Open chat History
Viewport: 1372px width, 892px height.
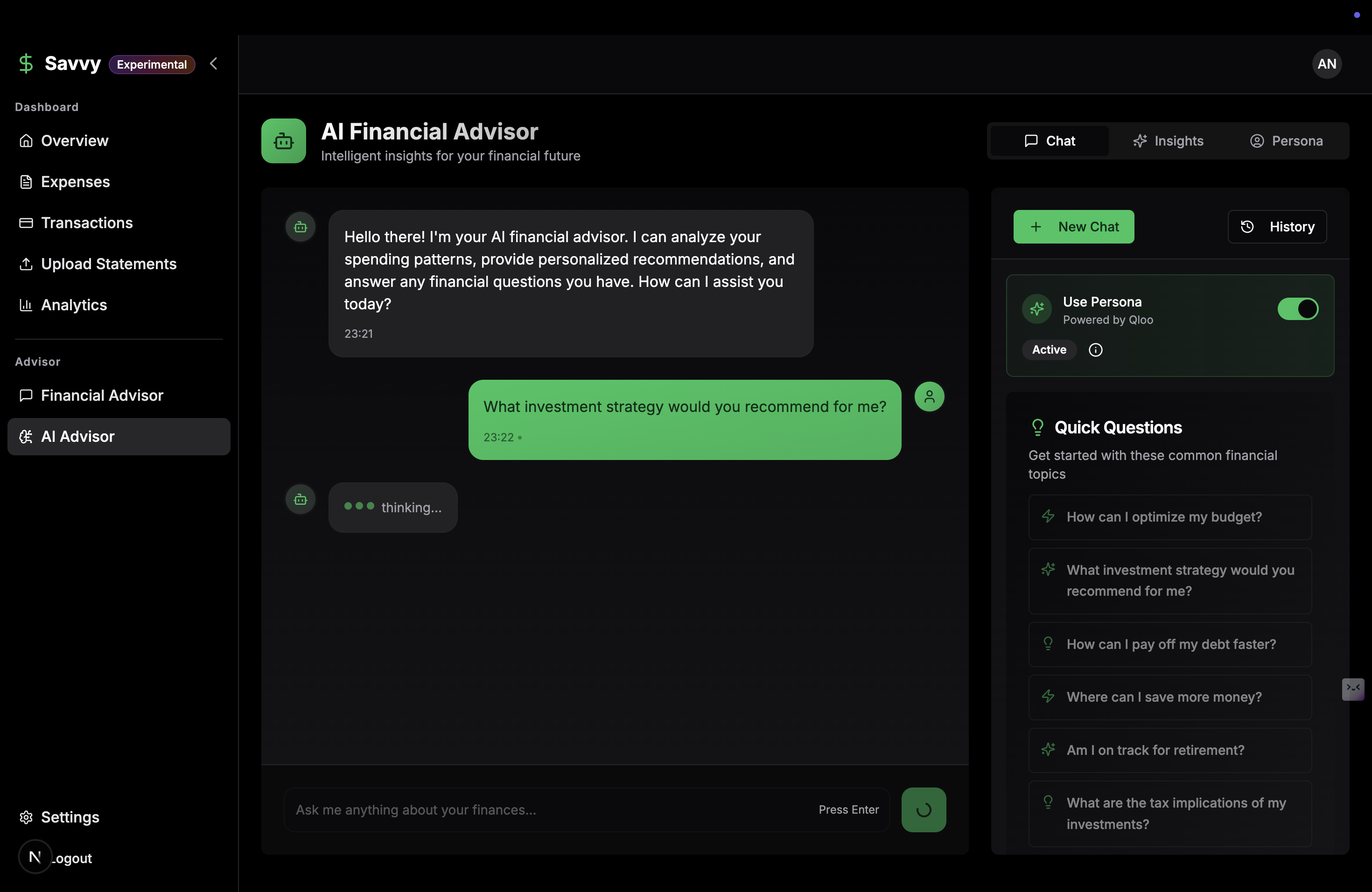pos(1277,226)
